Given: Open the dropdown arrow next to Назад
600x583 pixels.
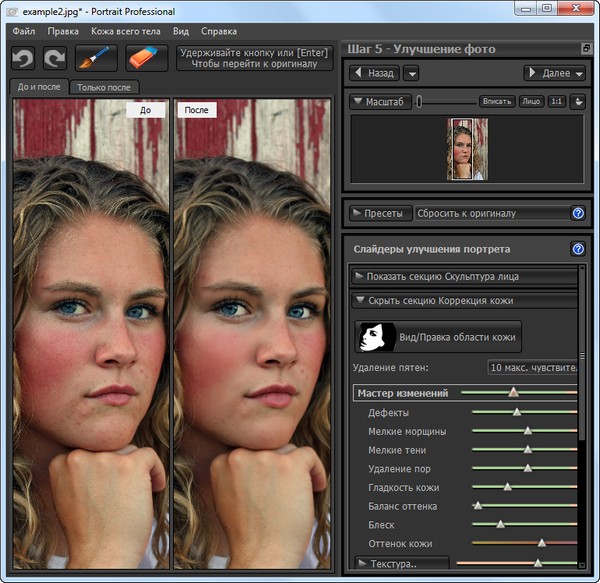Looking at the screenshot, I should 411,73.
